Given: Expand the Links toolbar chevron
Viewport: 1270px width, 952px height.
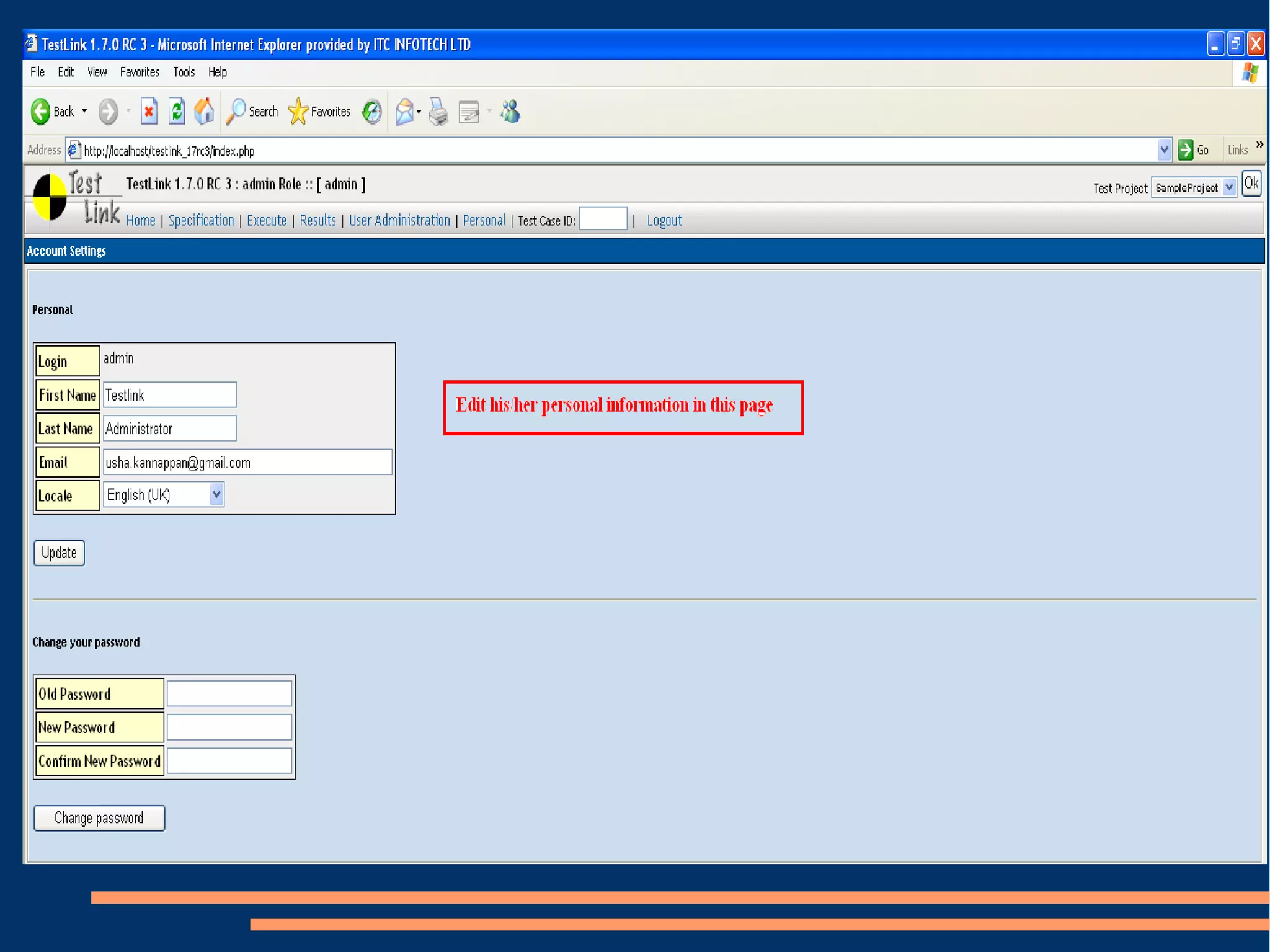Looking at the screenshot, I should (x=1259, y=145).
